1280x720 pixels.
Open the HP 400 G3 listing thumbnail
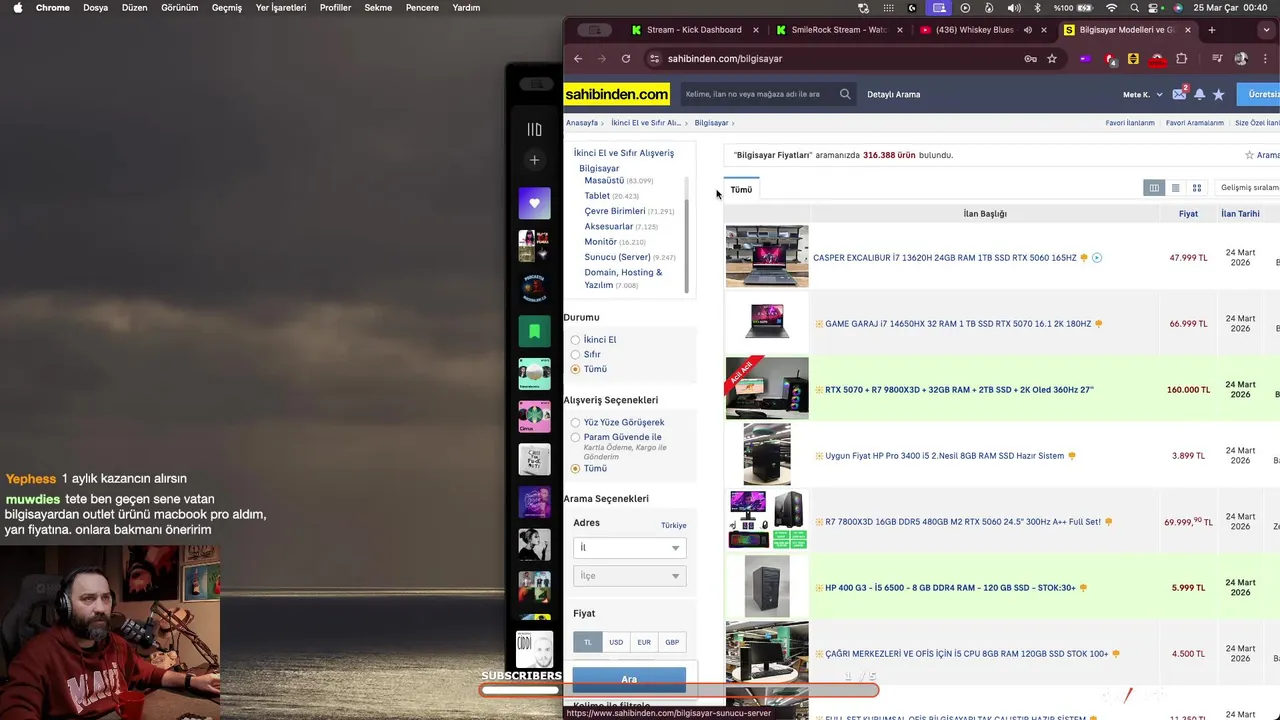pos(767,587)
